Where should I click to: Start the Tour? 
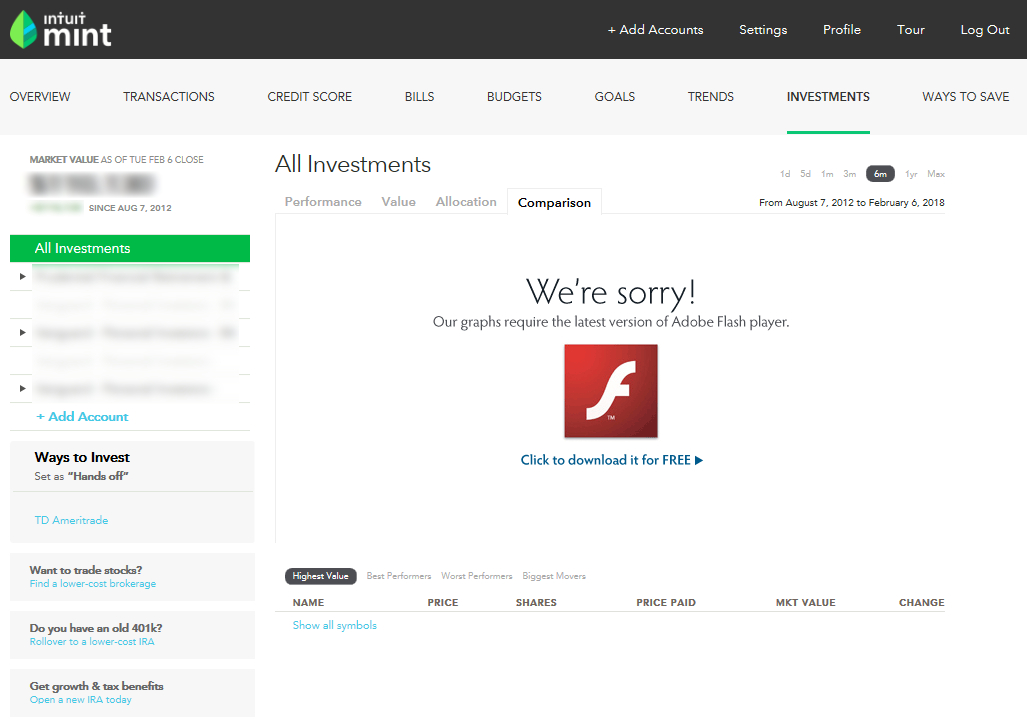pos(910,29)
